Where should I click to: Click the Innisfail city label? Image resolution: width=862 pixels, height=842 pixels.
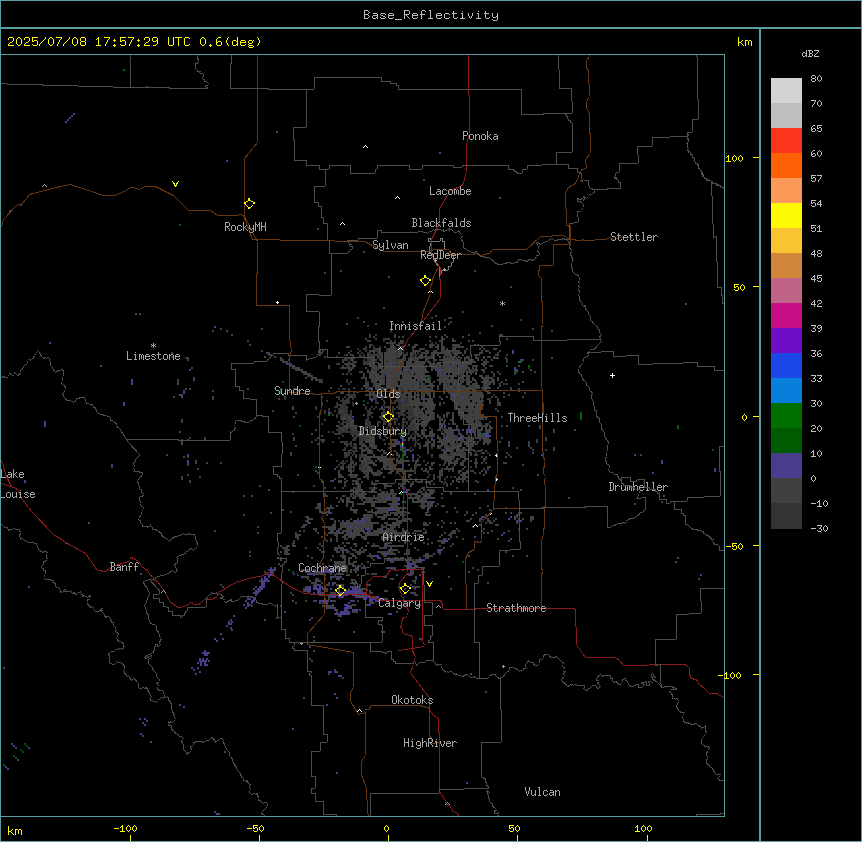coord(415,326)
